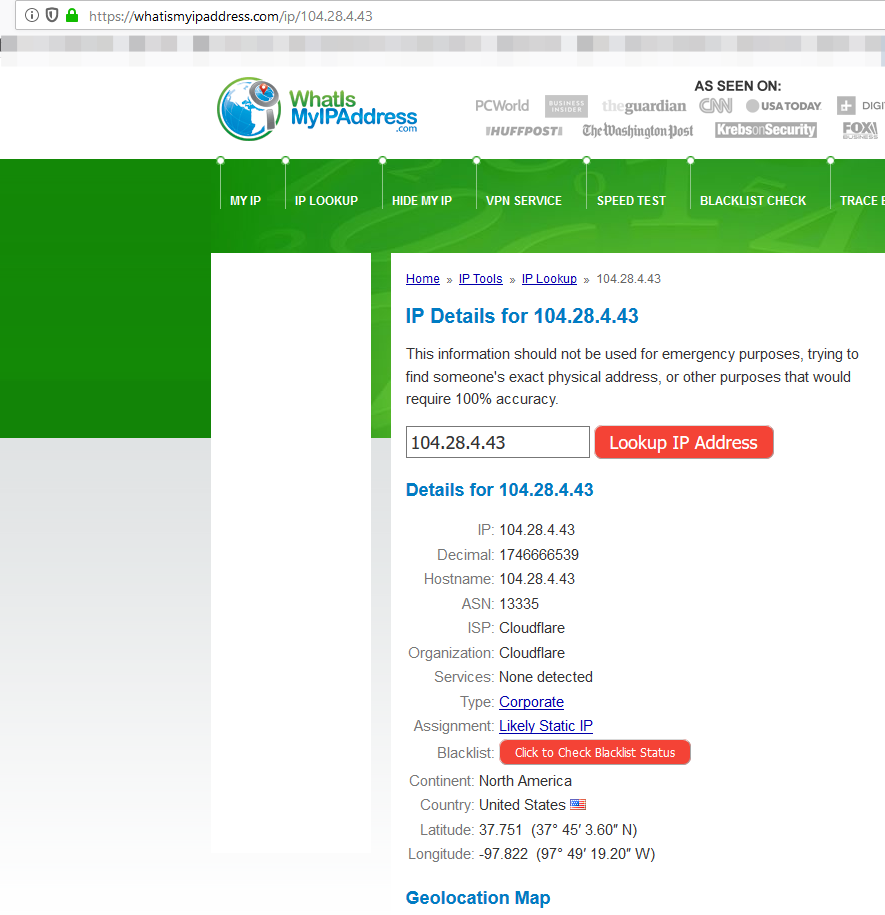The height and width of the screenshot is (915, 885).
Task: Go to VPN SERVICE page
Action: coord(524,201)
